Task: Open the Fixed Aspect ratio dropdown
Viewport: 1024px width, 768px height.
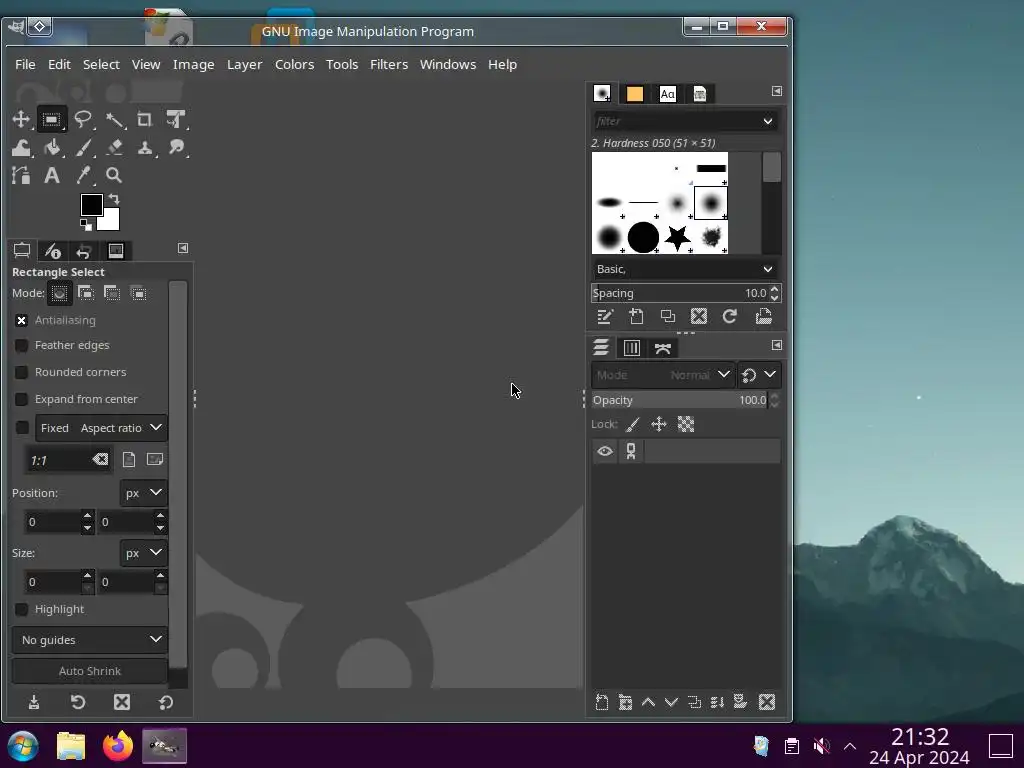Action: click(101, 428)
